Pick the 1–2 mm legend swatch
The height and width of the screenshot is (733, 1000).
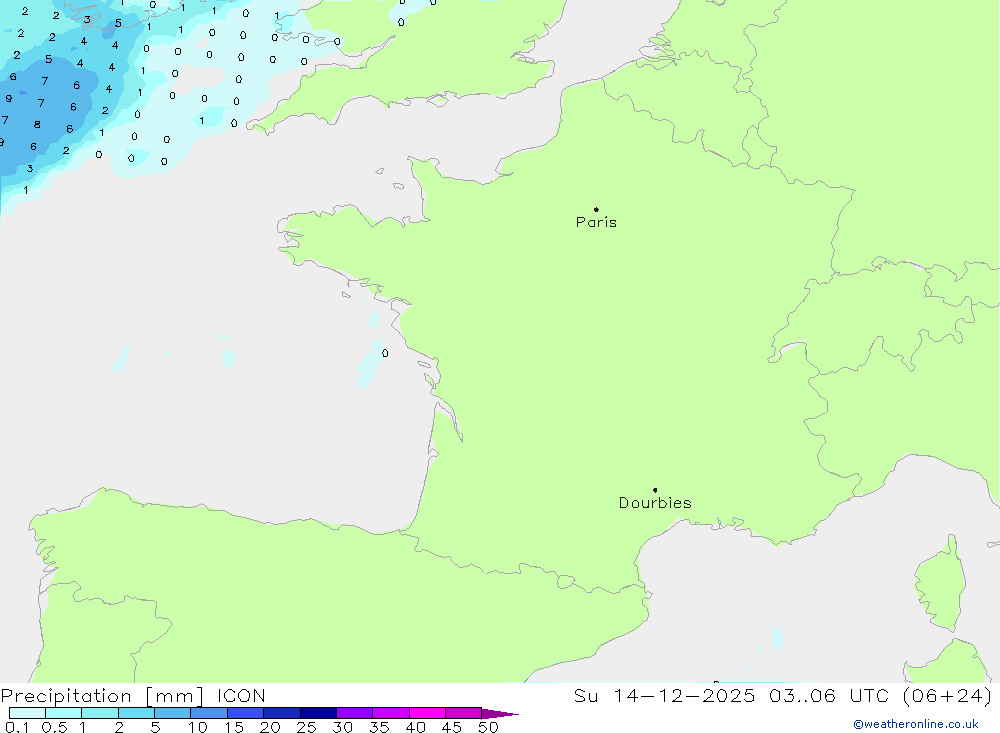pyautogui.click(x=100, y=713)
